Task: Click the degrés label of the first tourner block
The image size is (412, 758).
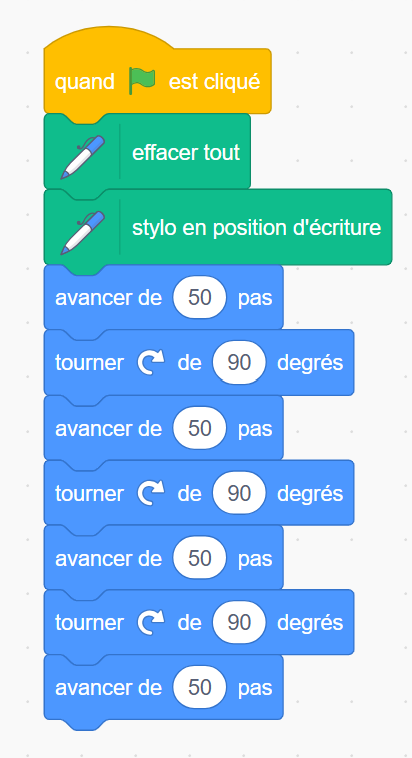Action: point(310,363)
